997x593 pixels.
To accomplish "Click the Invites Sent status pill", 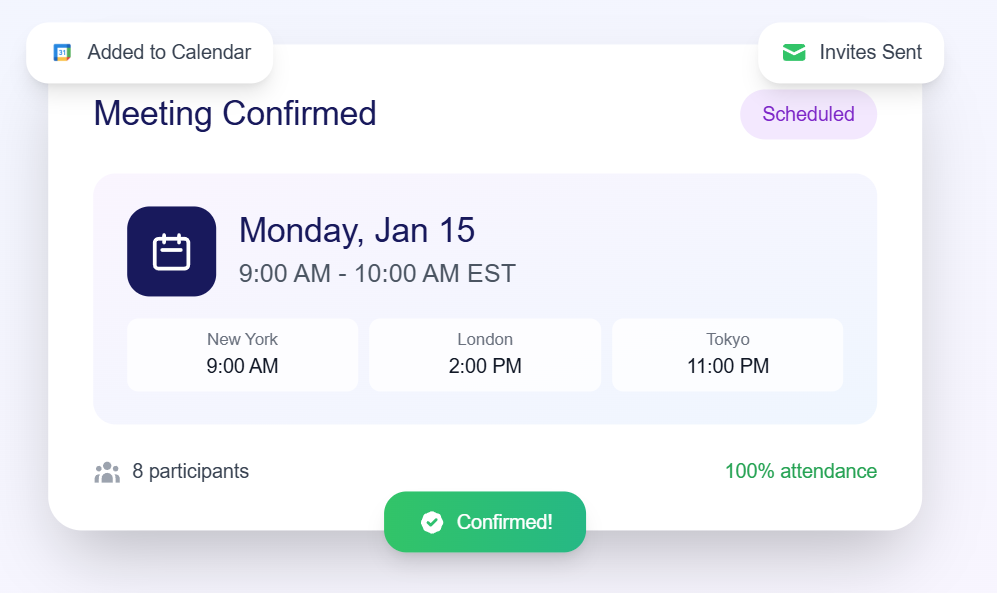I will [850, 51].
